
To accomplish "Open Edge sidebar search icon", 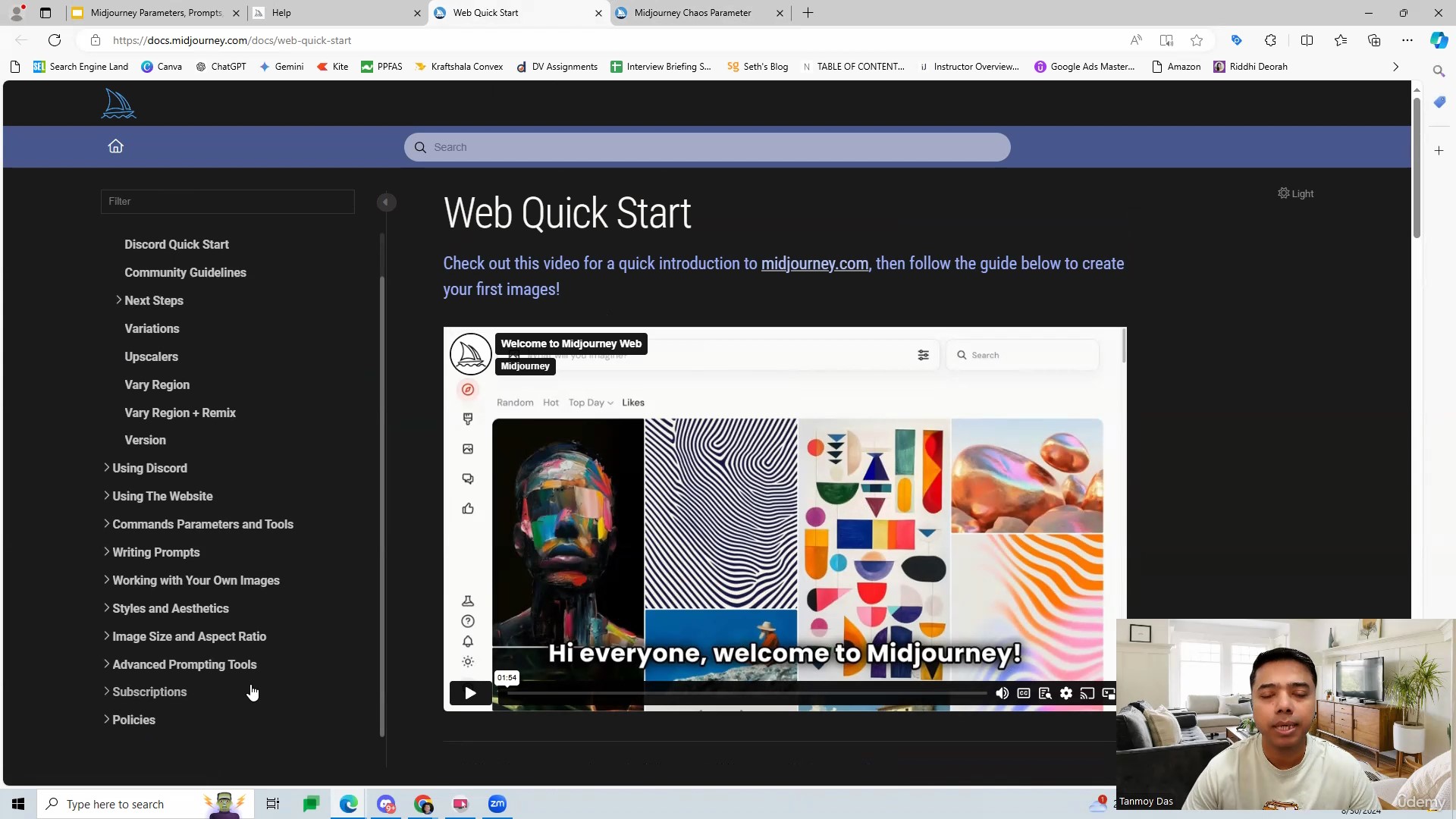I will 1439,71.
